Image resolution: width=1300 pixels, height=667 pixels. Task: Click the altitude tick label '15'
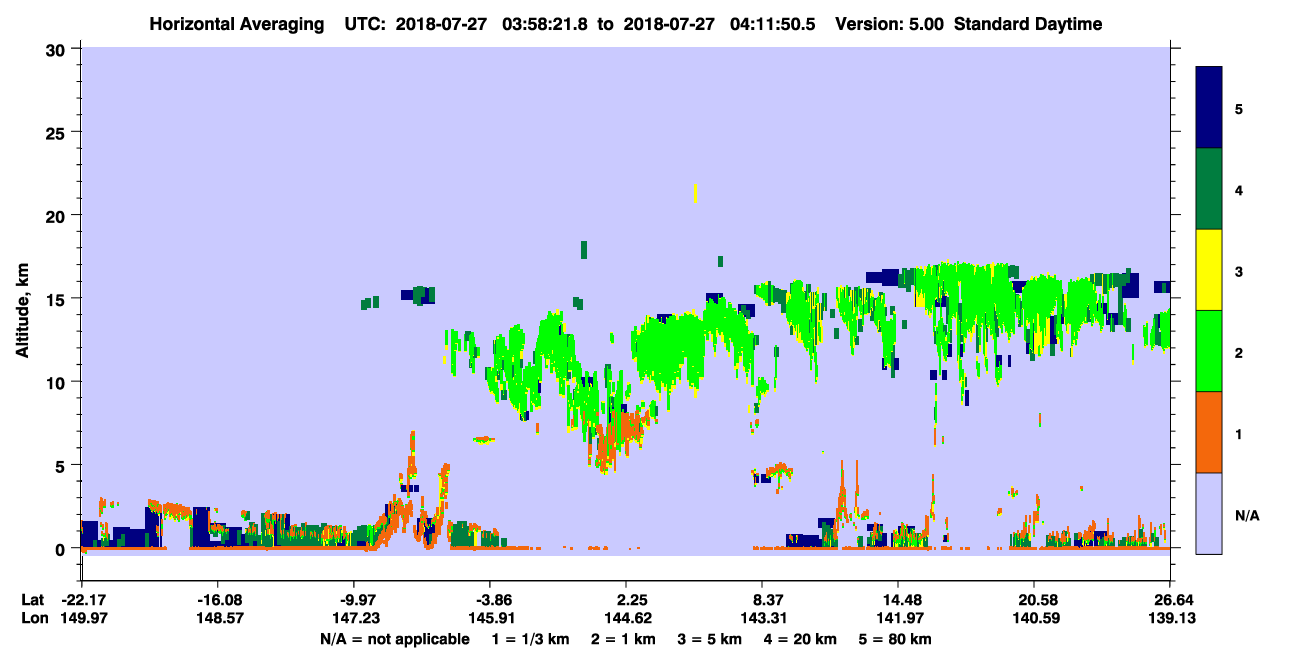pyautogui.click(x=58, y=299)
